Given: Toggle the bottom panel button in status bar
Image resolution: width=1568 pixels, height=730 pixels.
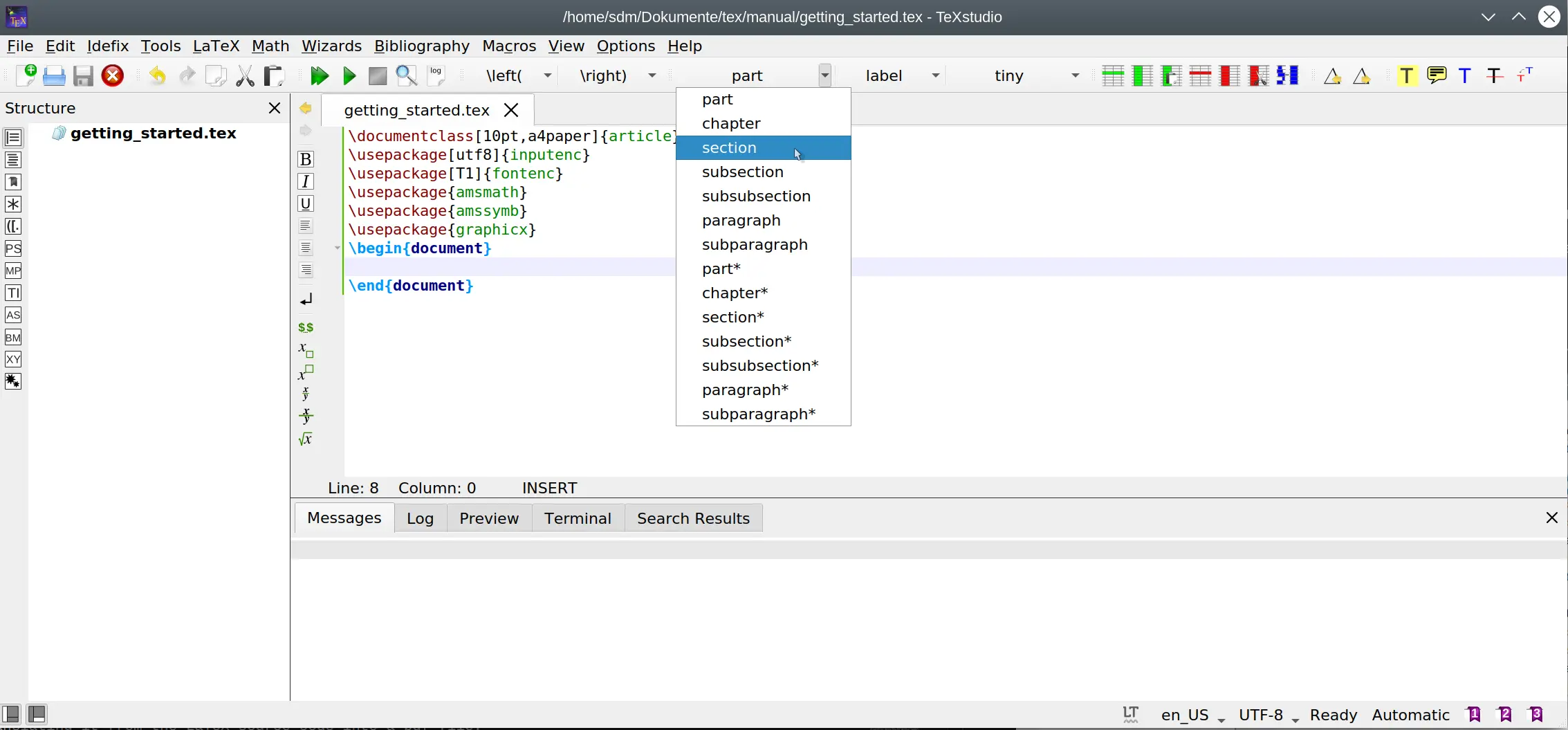Looking at the screenshot, I should pos(37,713).
